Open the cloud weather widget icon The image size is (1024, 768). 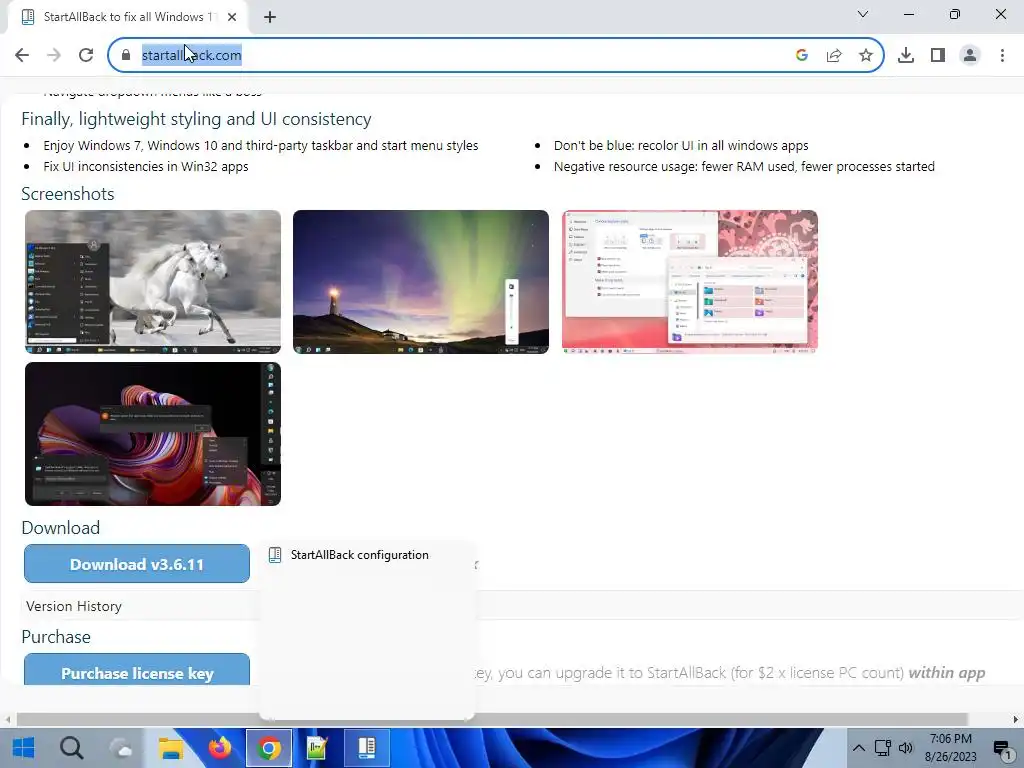(121, 748)
